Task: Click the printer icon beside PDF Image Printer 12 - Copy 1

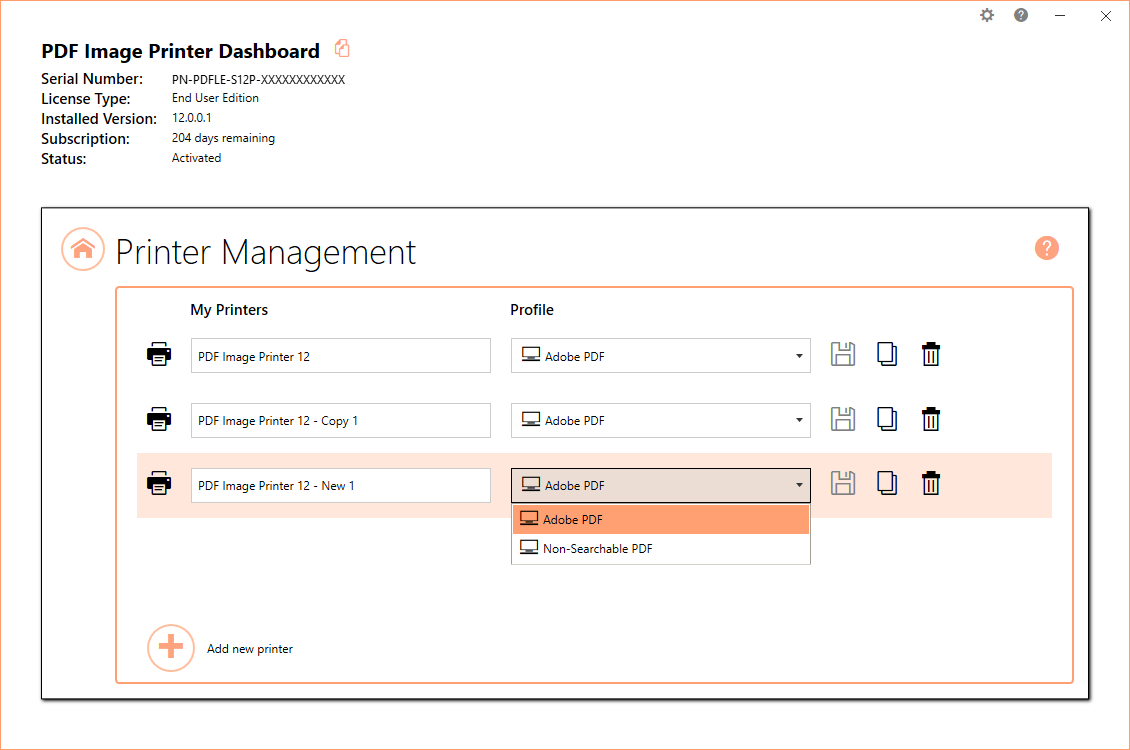Action: [158, 419]
